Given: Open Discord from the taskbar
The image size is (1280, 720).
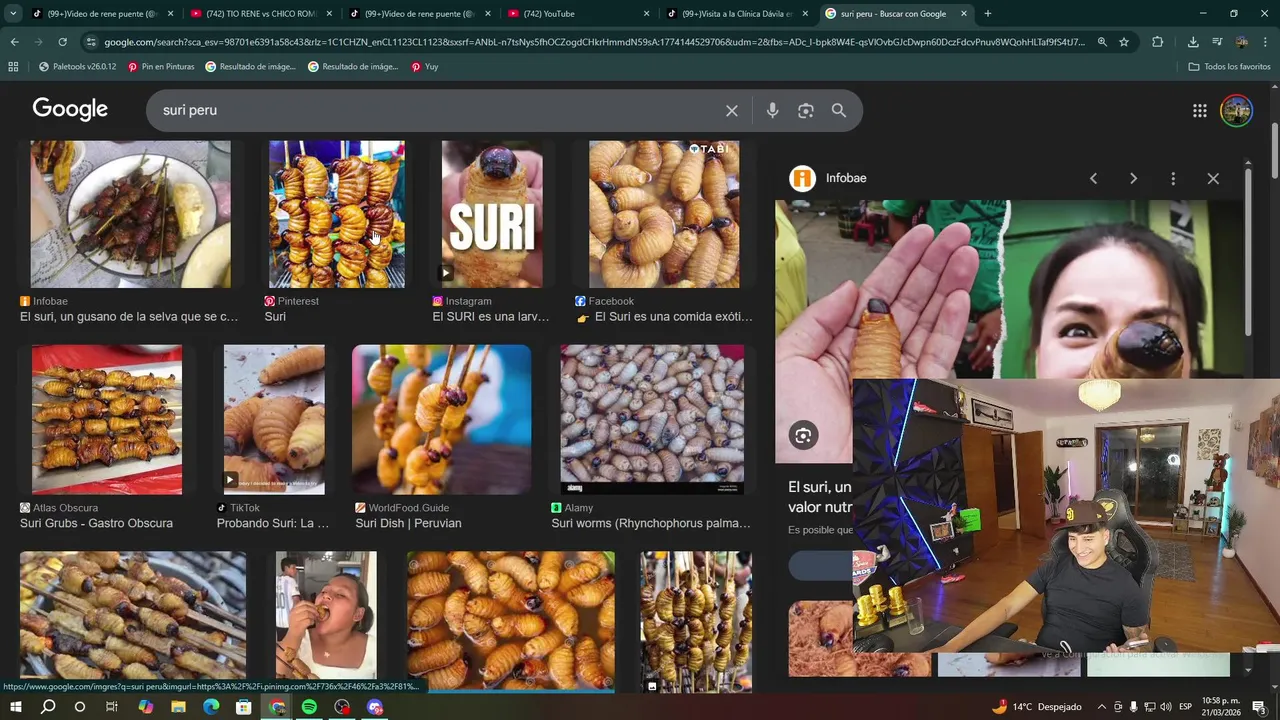Looking at the screenshot, I should tap(375, 707).
